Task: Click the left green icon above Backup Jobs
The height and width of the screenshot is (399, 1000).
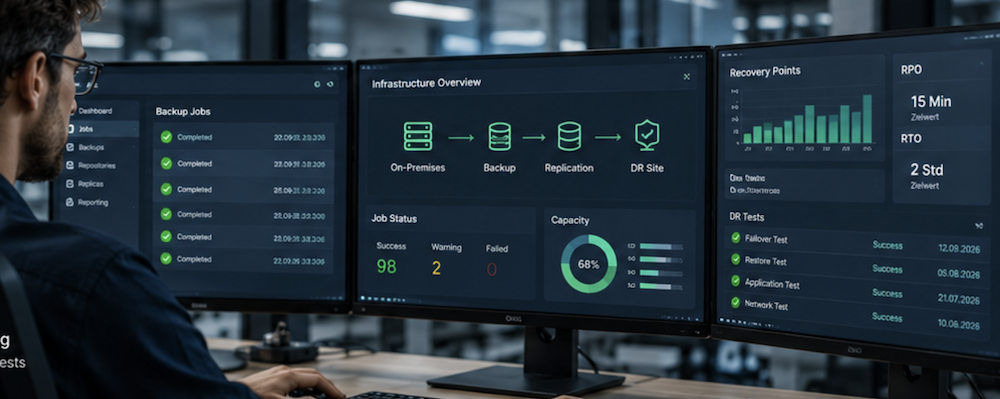Action: [317, 84]
